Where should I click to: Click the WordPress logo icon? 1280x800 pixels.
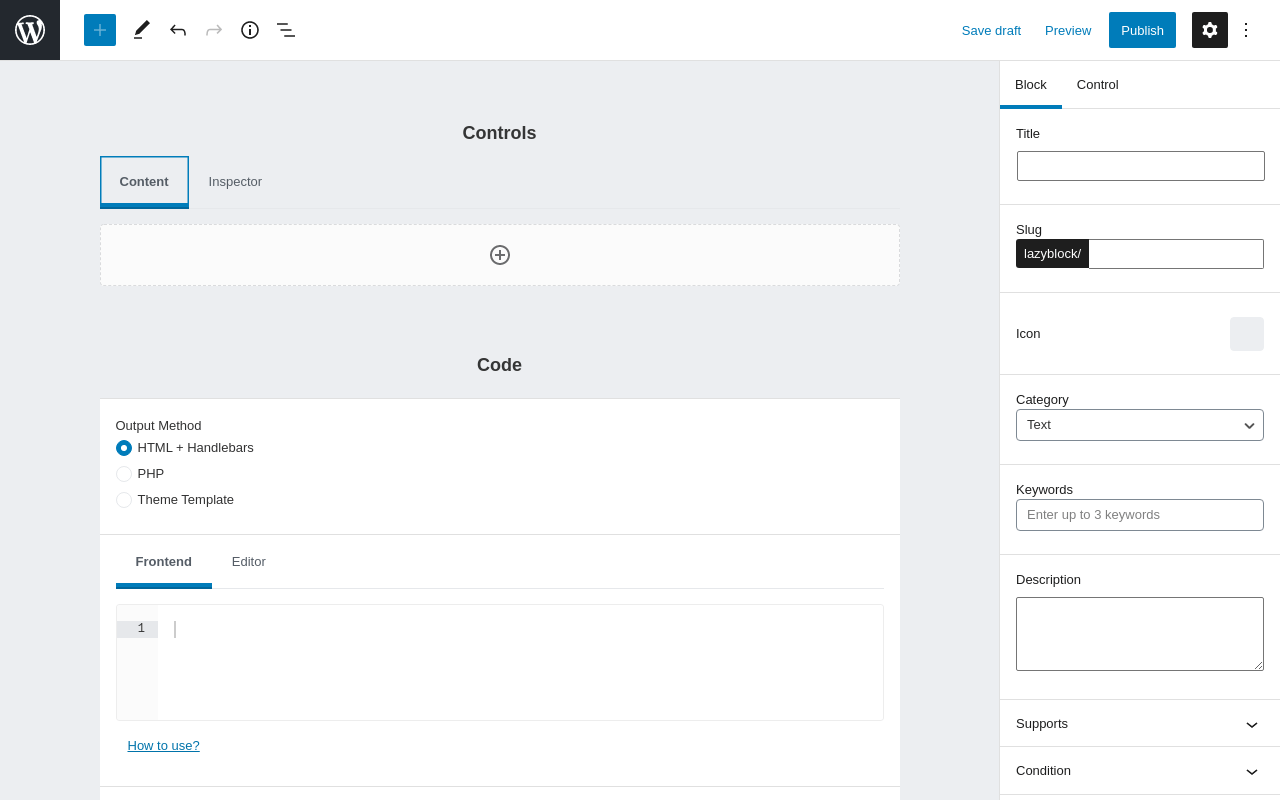(30, 30)
